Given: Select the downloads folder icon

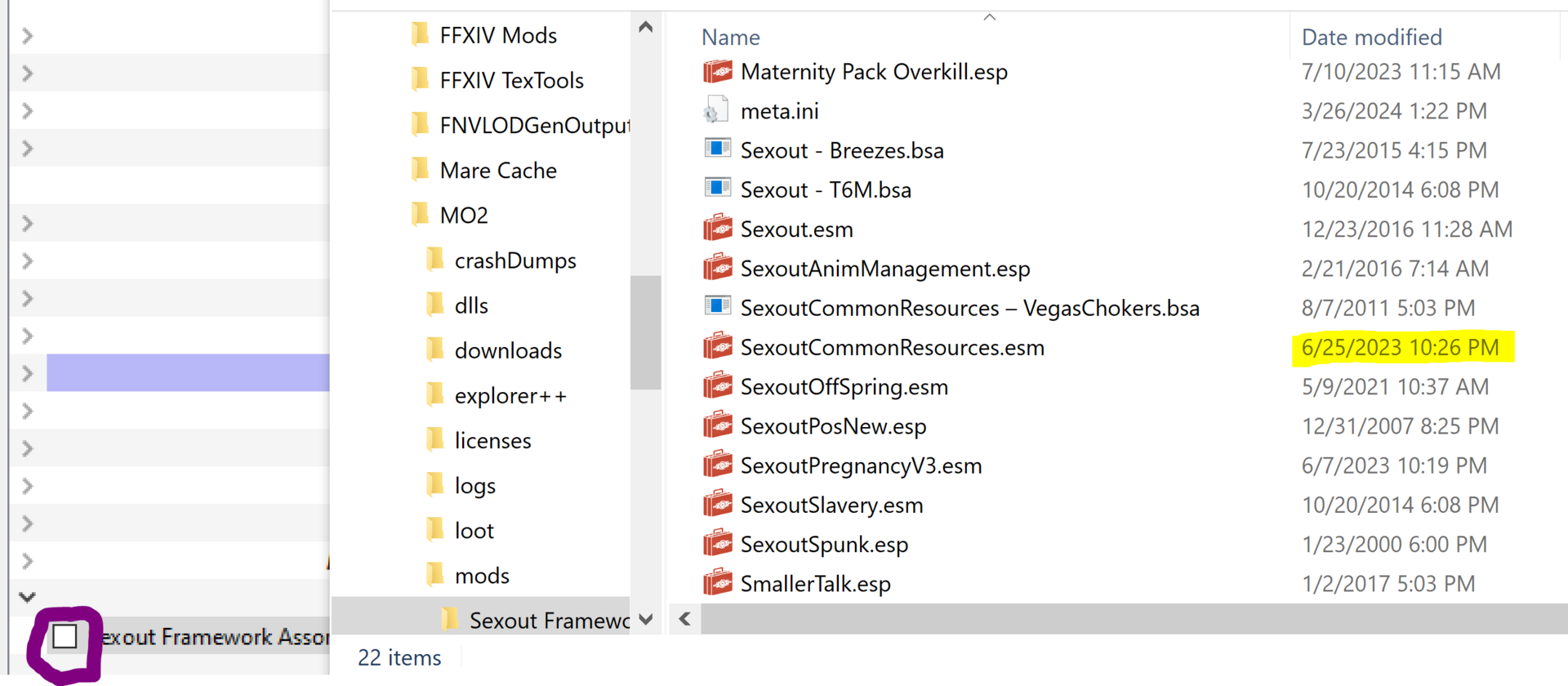Looking at the screenshot, I should point(435,350).
